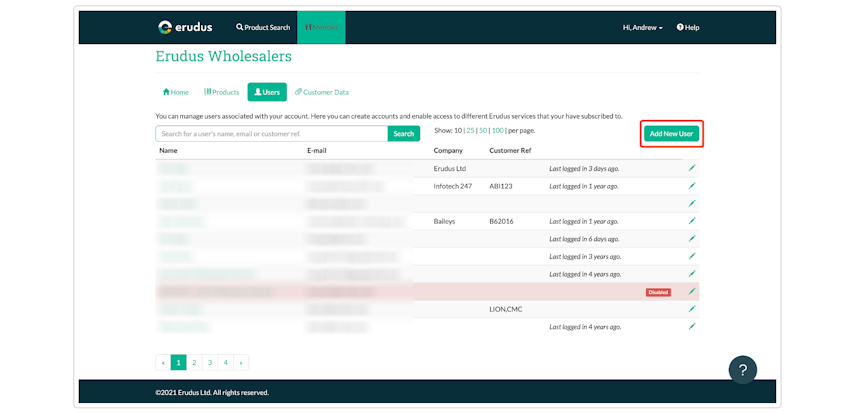This screenshot has width=858, height=412.
Task: Click 'Last logged in 3 days ago' text
Action: pyautogui.click(x=584, y=169)
